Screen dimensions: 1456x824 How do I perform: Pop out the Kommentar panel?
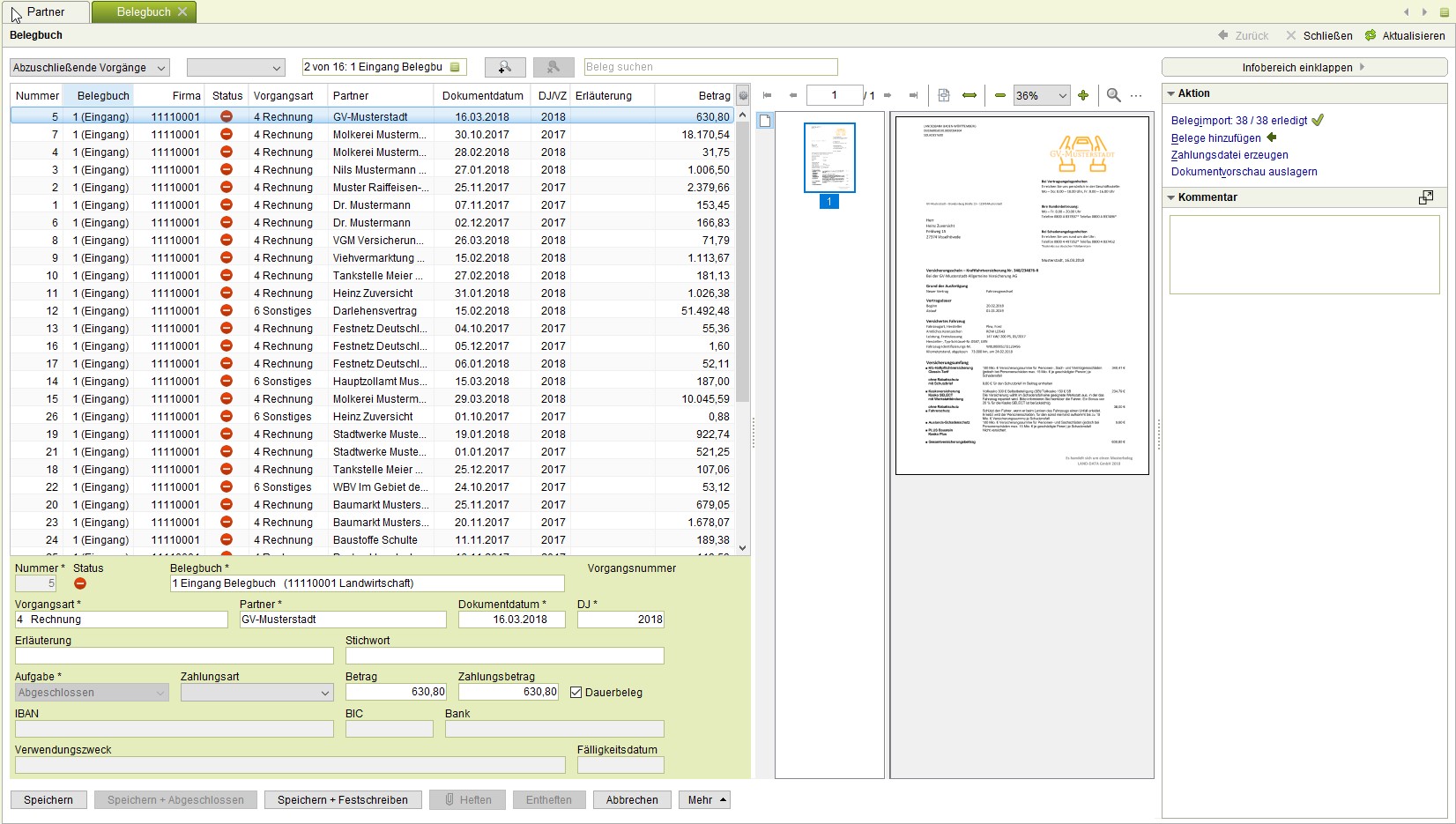[1425, 197]
